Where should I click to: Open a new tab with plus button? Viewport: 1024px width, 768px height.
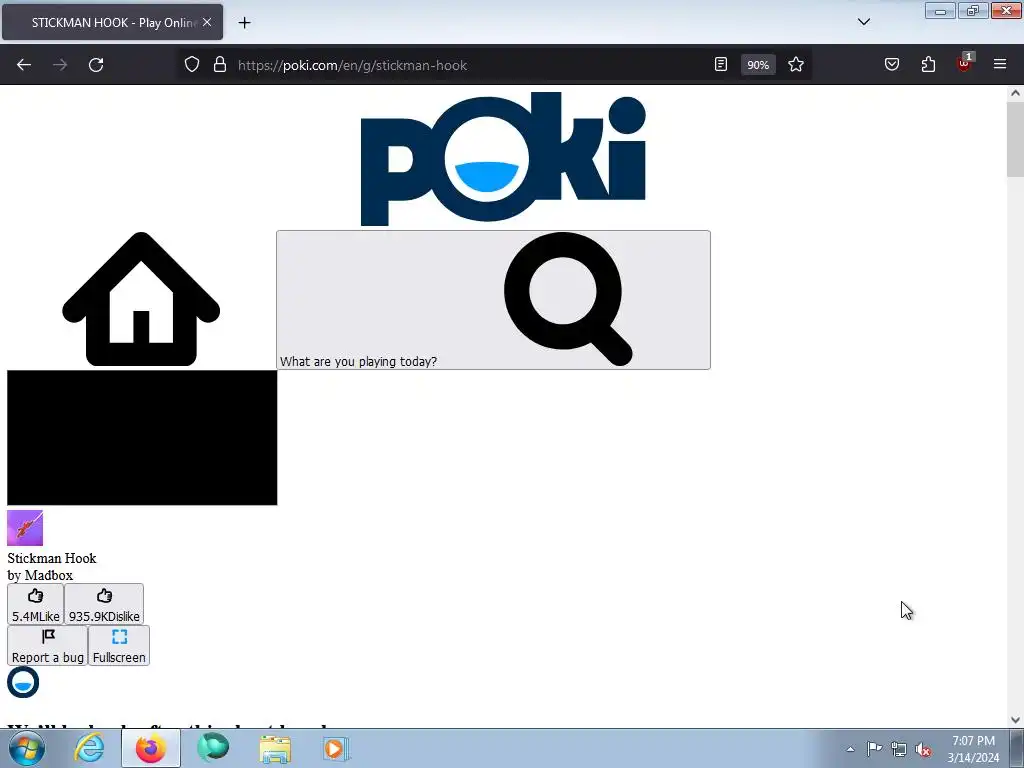(244, 23)
